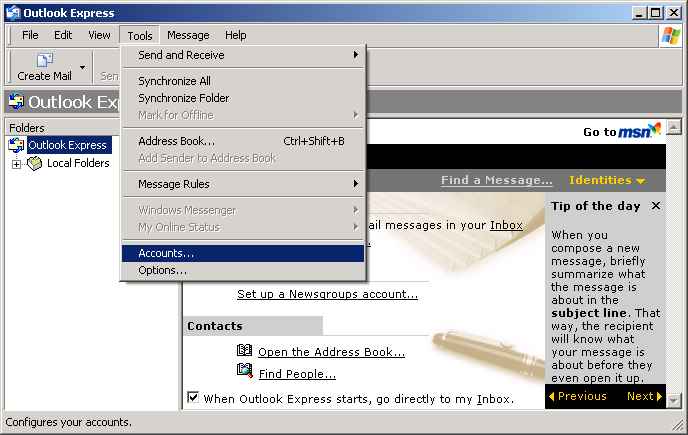Open Create Mail stationery dropdown arrow
688x435 pixels.
tap(82, 67)
